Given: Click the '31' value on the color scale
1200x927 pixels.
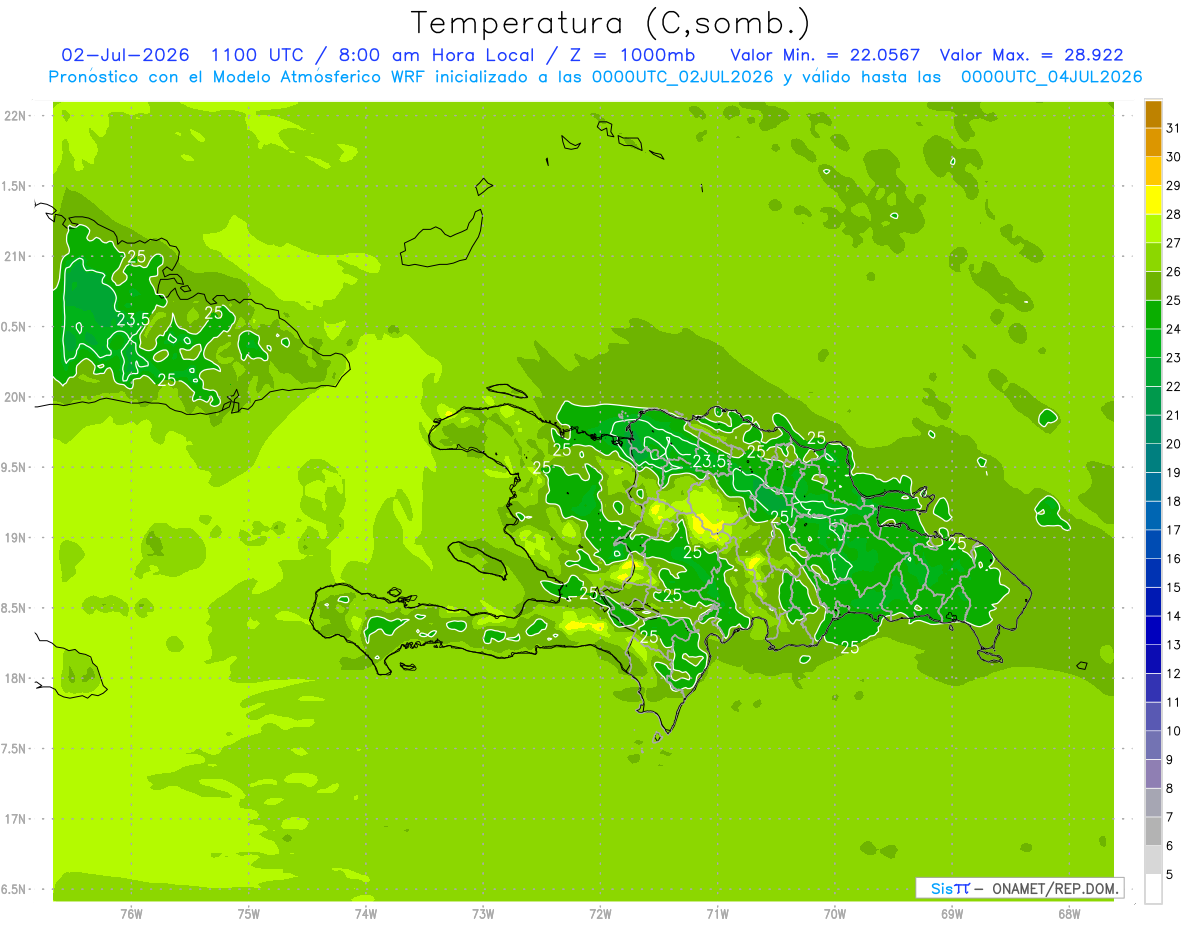Looking at the screenshot, I should [x=1174, y=128].
